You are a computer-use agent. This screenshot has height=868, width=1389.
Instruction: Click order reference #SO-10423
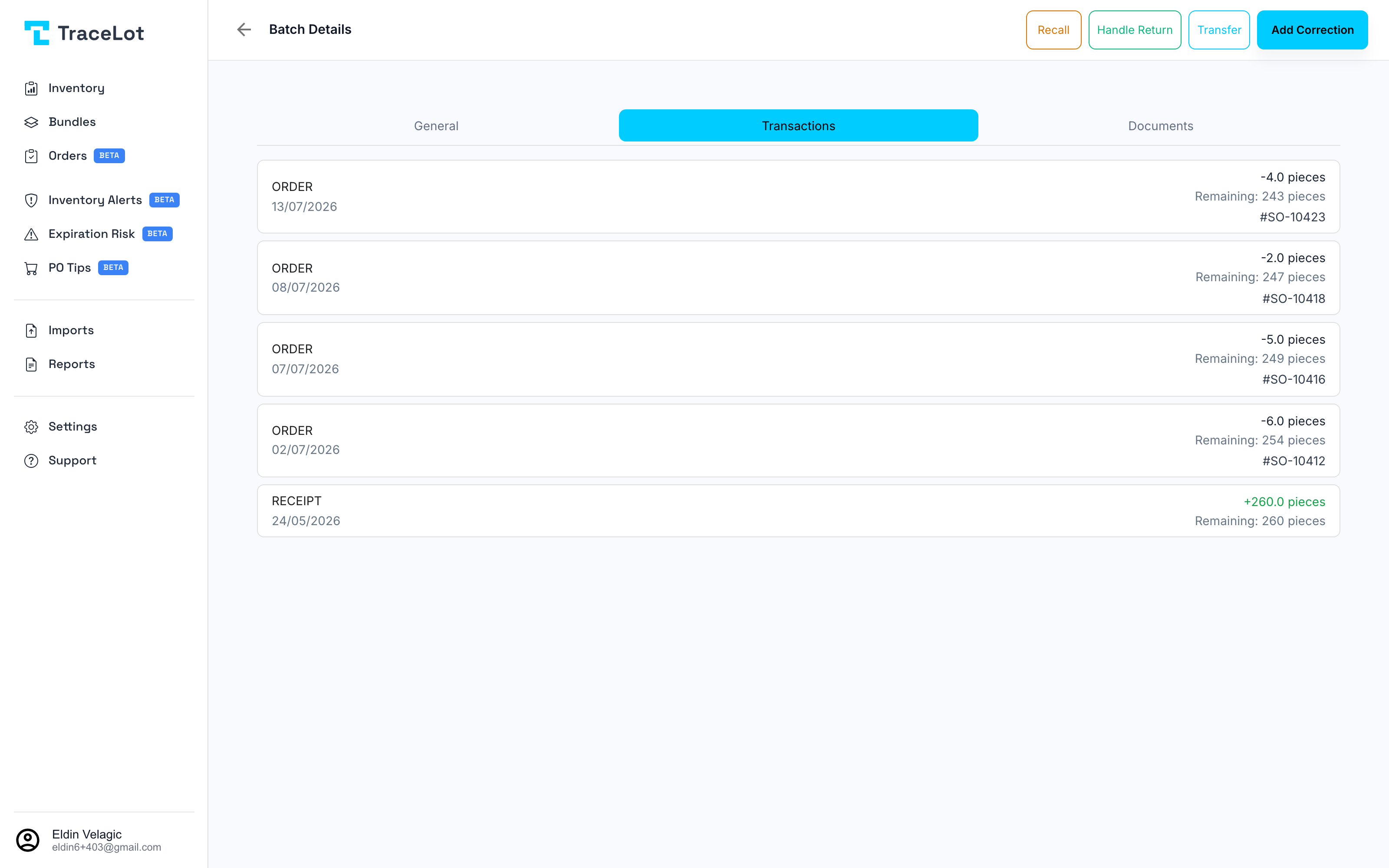click(1292, 217)
